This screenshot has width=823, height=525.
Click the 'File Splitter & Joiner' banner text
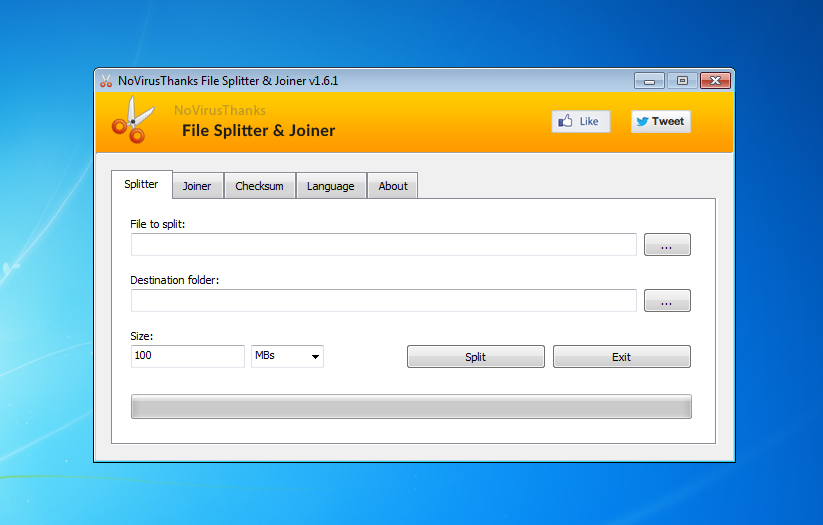pyautogui.click(x=258, y=131)
